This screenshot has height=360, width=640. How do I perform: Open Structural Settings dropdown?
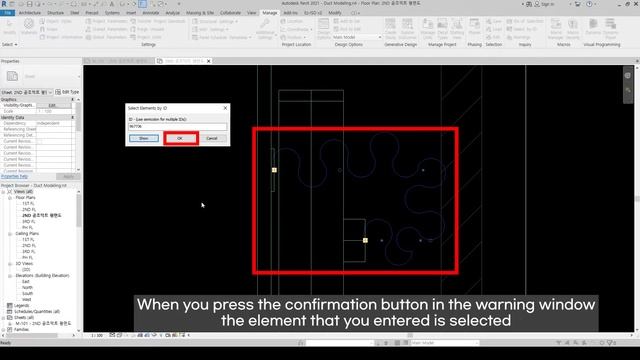(x=216, y=21)
